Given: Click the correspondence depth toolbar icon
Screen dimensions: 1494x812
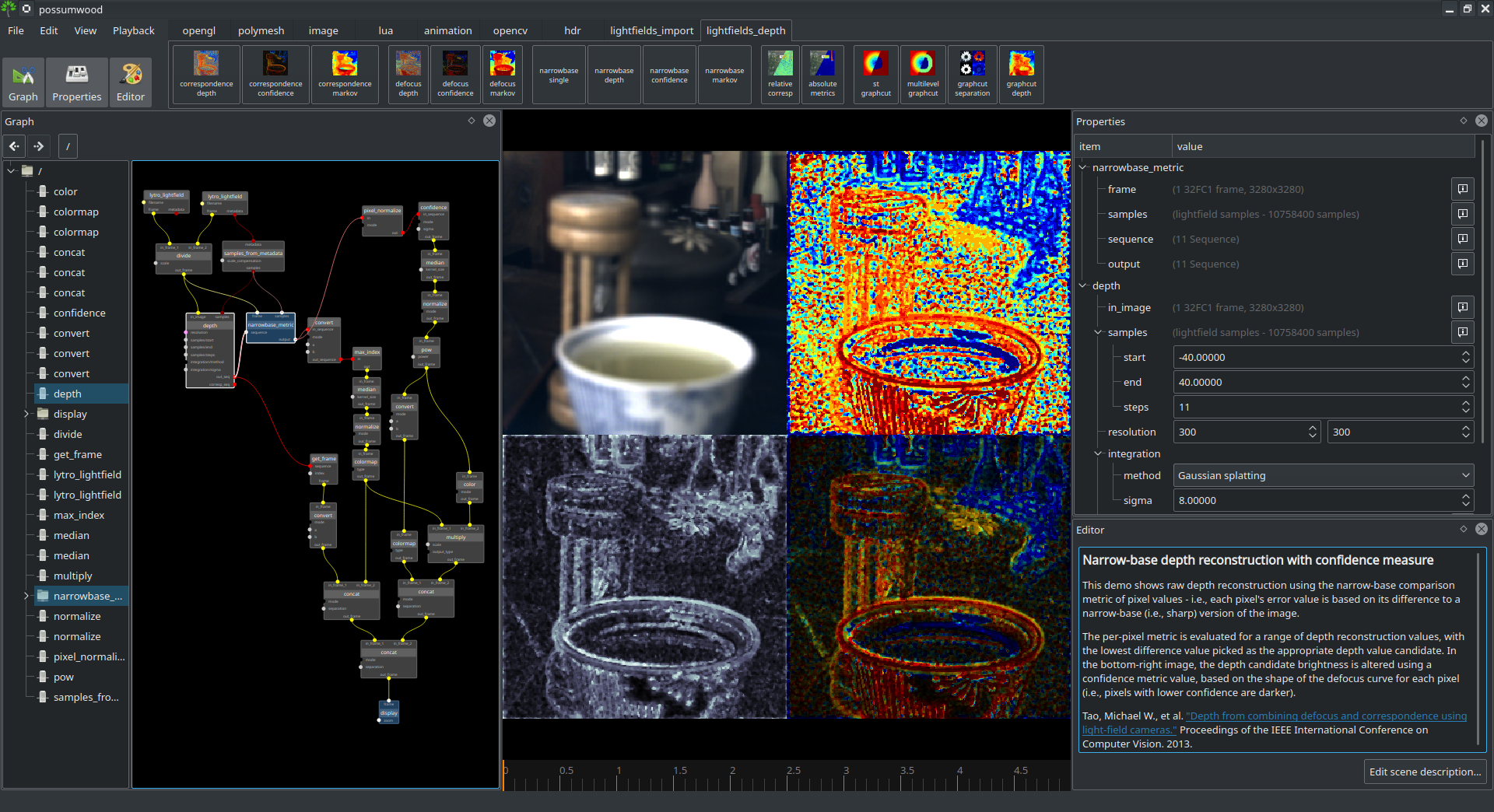Looking at the screenshot, I should [206, 74].
